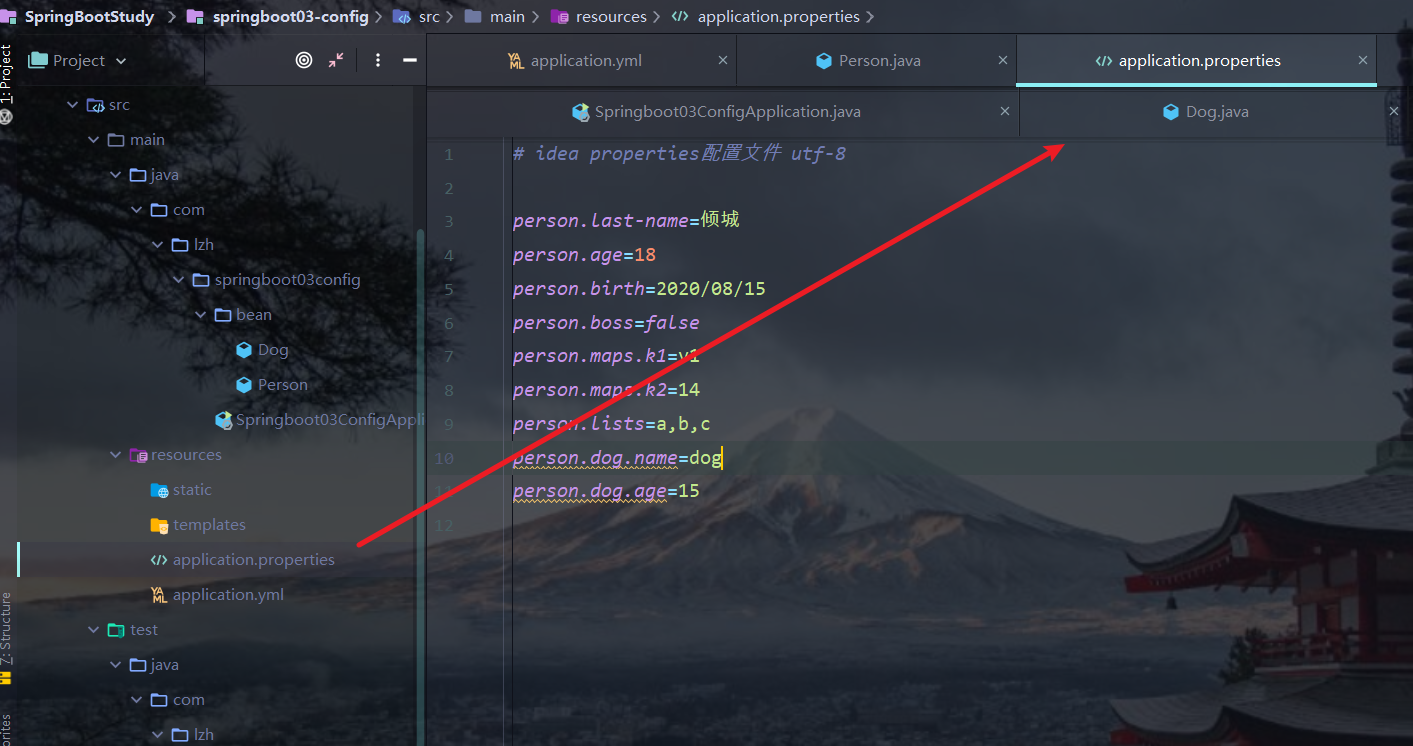
Task: Click springboot03-config breadcrumb
Action: coord(291,17)
